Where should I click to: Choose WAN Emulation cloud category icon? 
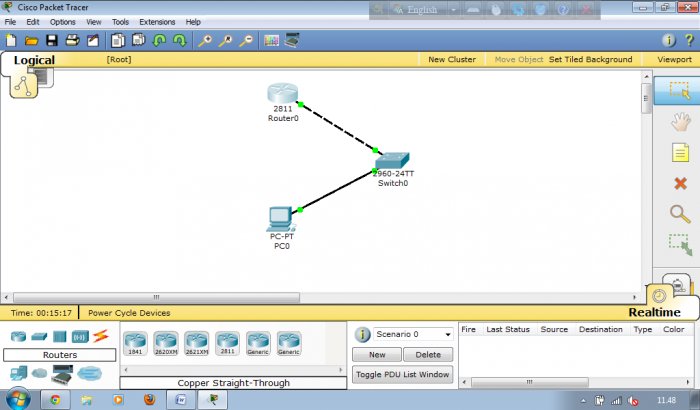(39, 373)
